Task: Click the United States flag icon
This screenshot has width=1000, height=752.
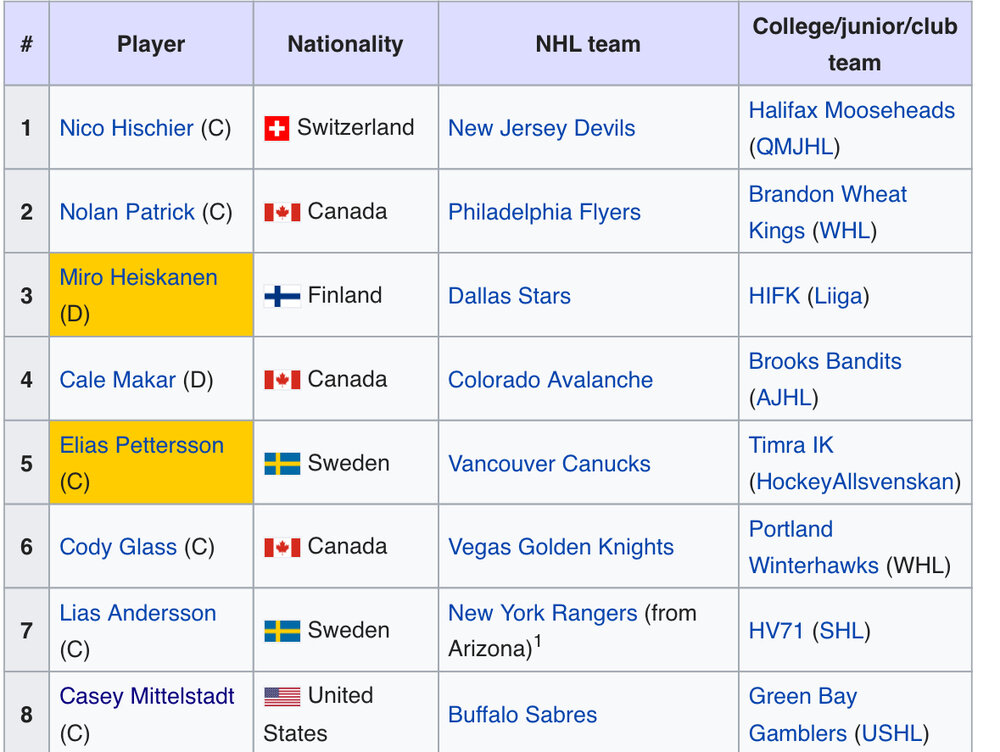Action: click(282, 697)
